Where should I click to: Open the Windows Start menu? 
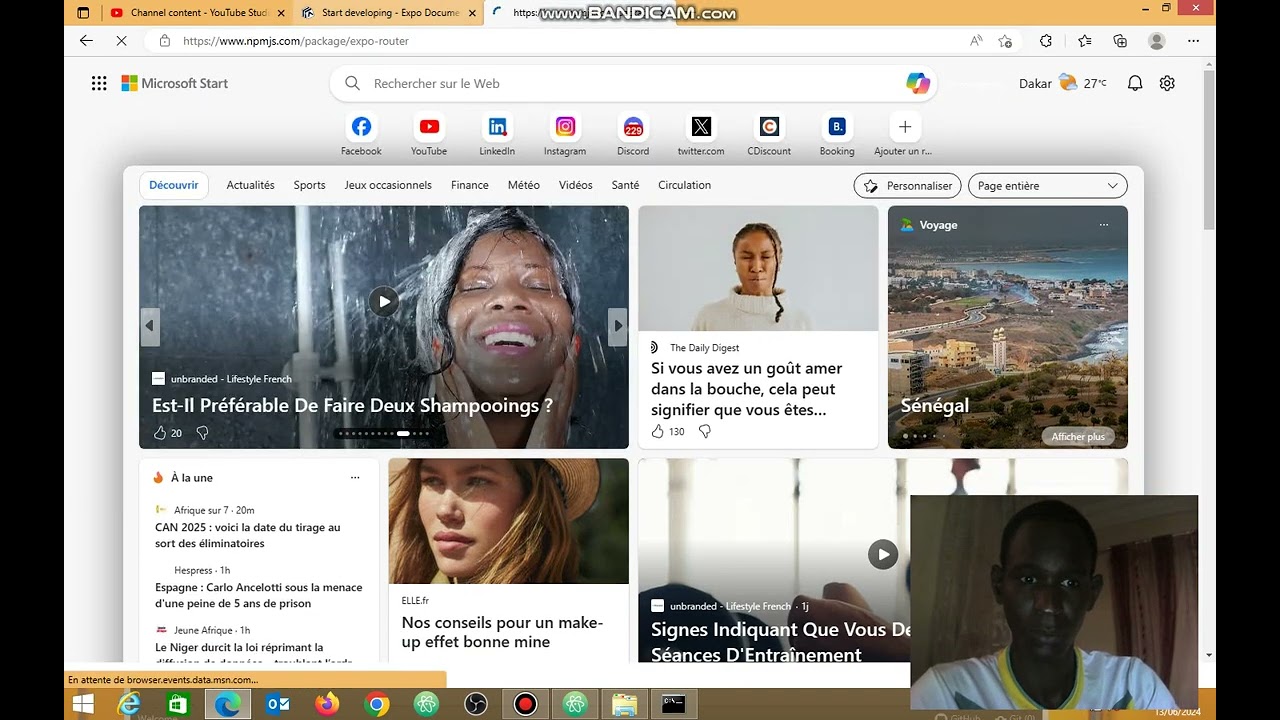point(83,704)
